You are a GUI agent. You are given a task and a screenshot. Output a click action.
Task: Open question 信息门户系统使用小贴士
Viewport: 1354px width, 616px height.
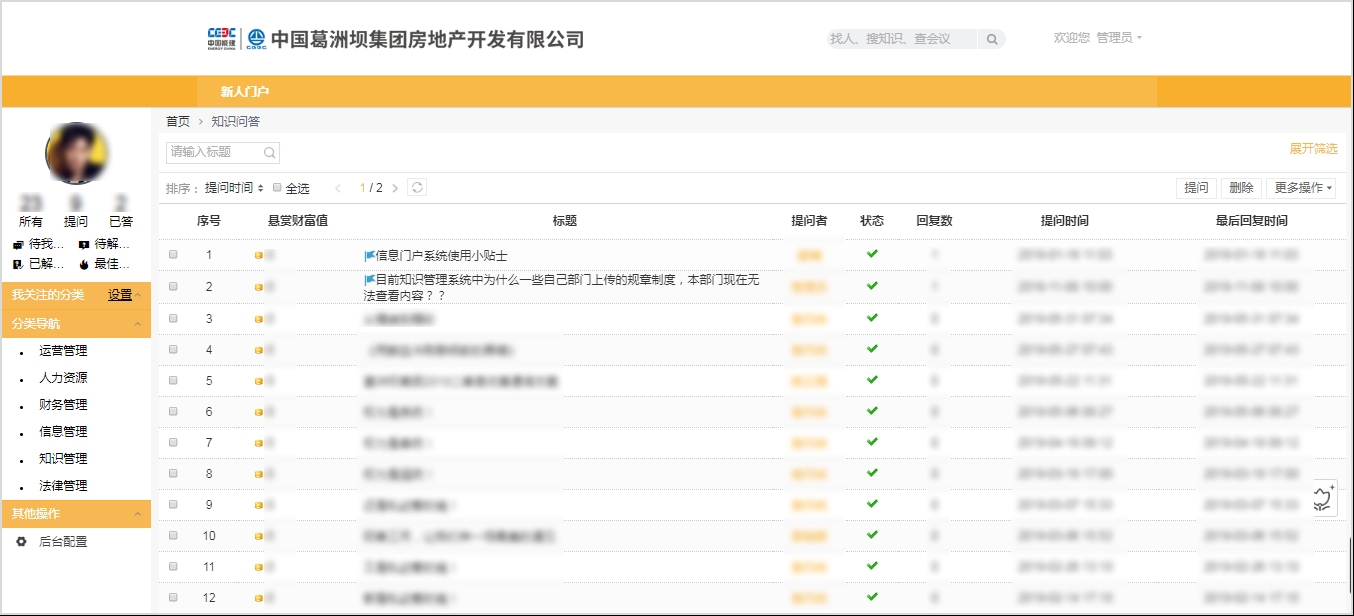coord(441,256)
